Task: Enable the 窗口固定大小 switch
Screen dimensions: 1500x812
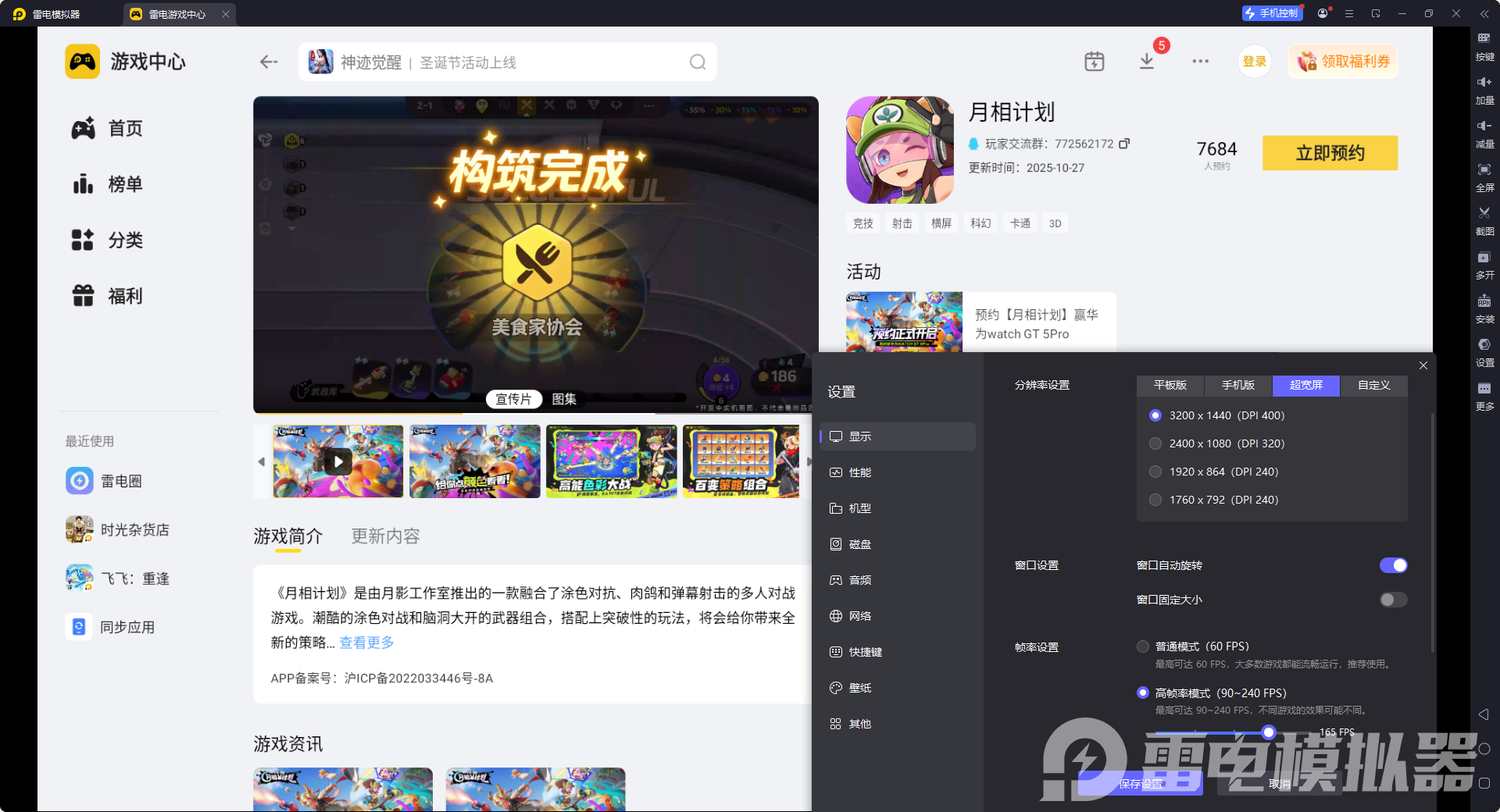Action: [1393, 600]
